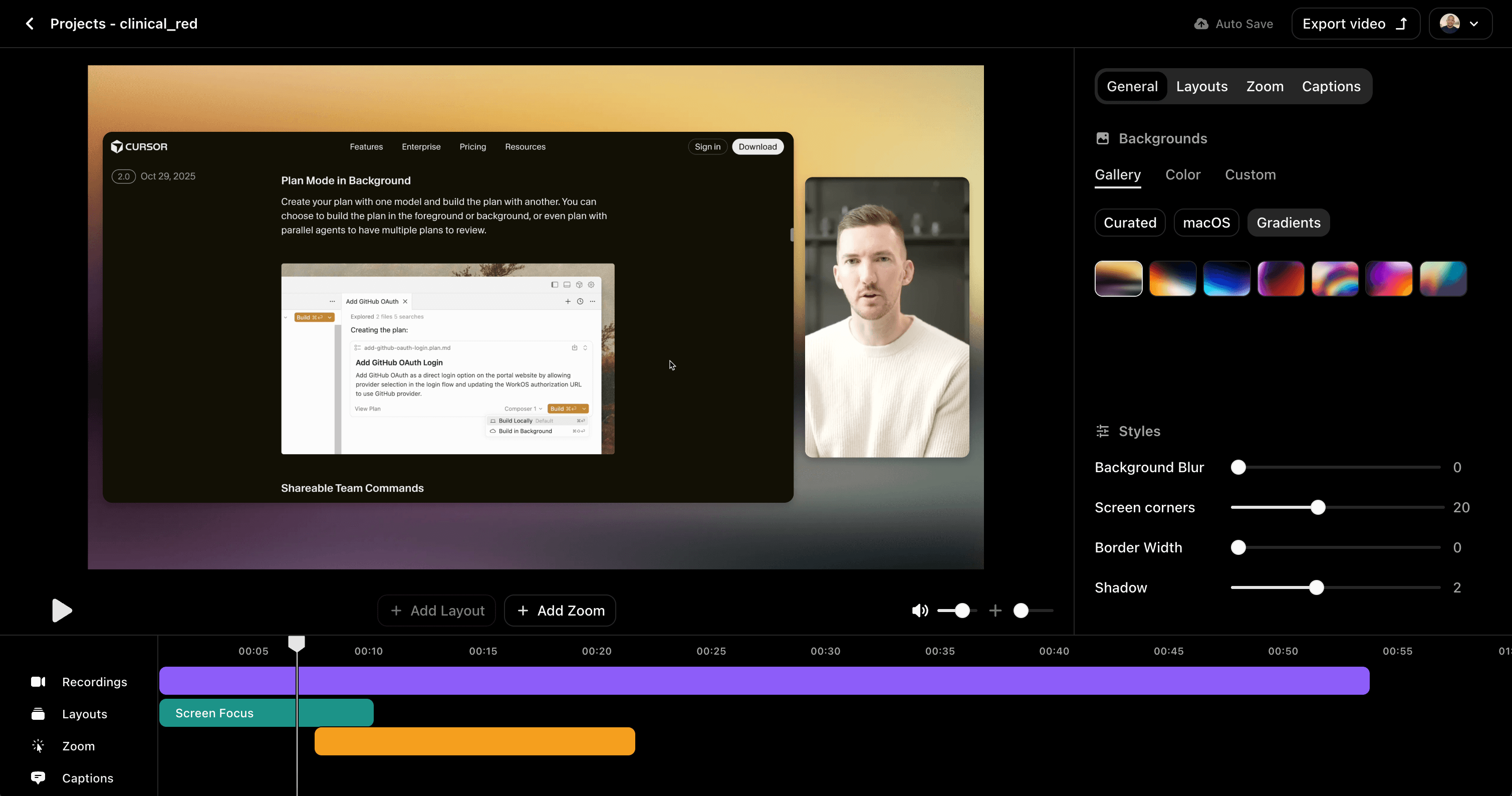1512x796 pixels.
Task: Click the back arrow to return to Projects
Action: coord(29,23)
